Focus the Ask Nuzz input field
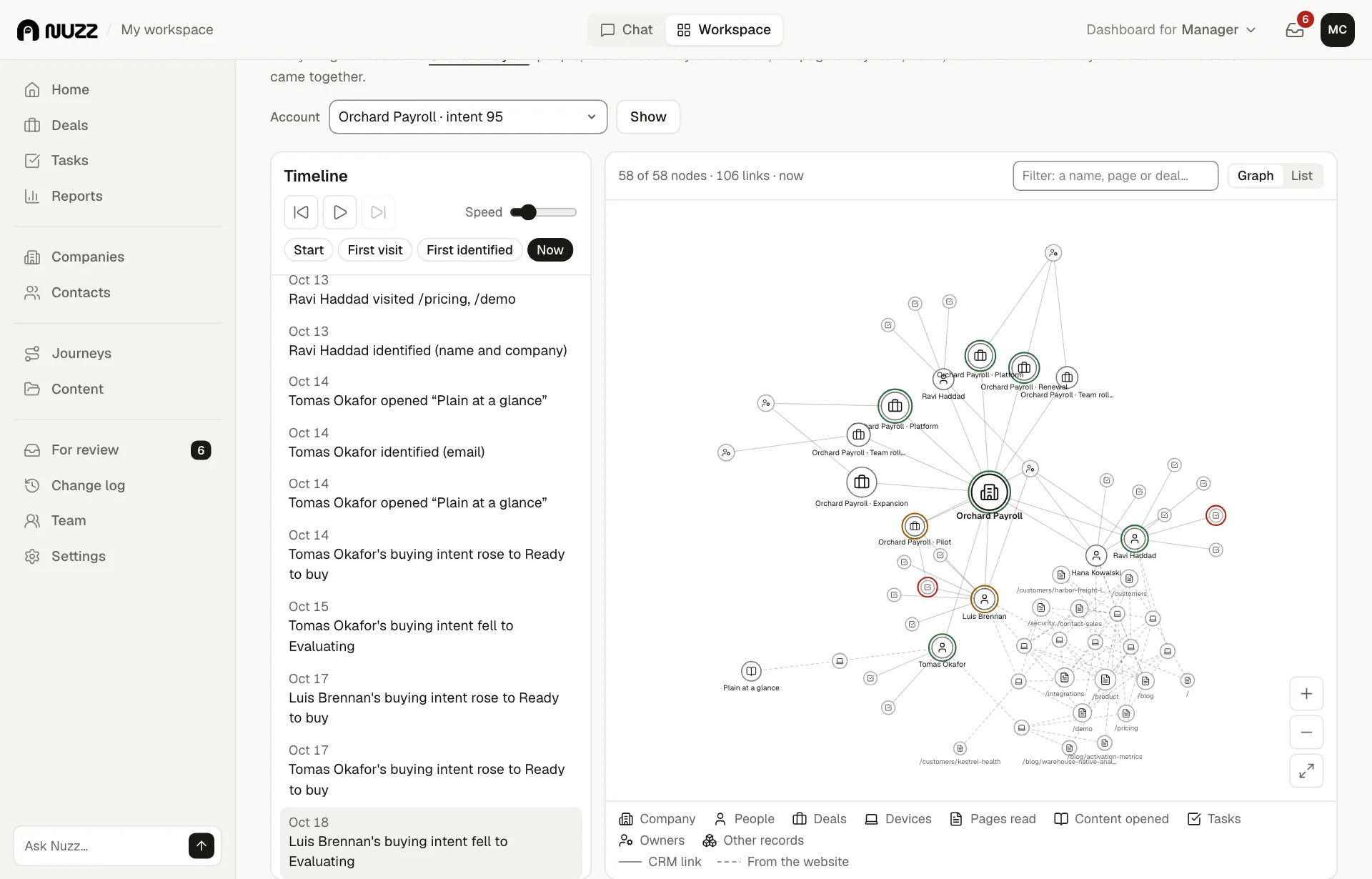 [x=101, y=846]
